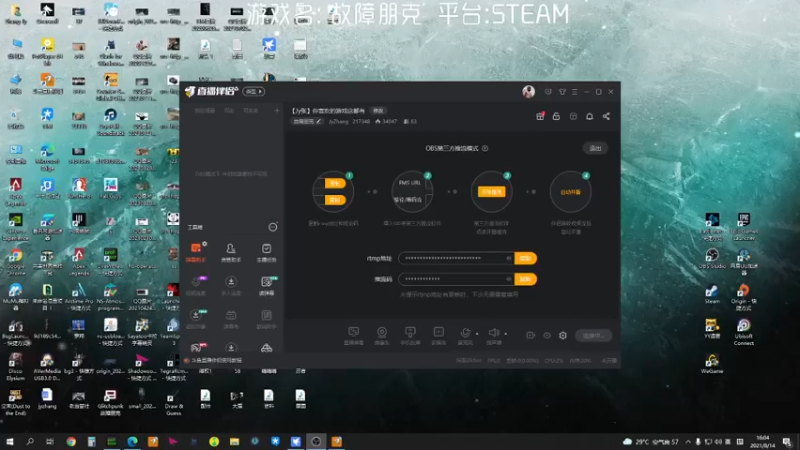This screenshot has height=450, width=800.
Task: Open the hamburger menu in title bar
Action: (x=574, y=92)
